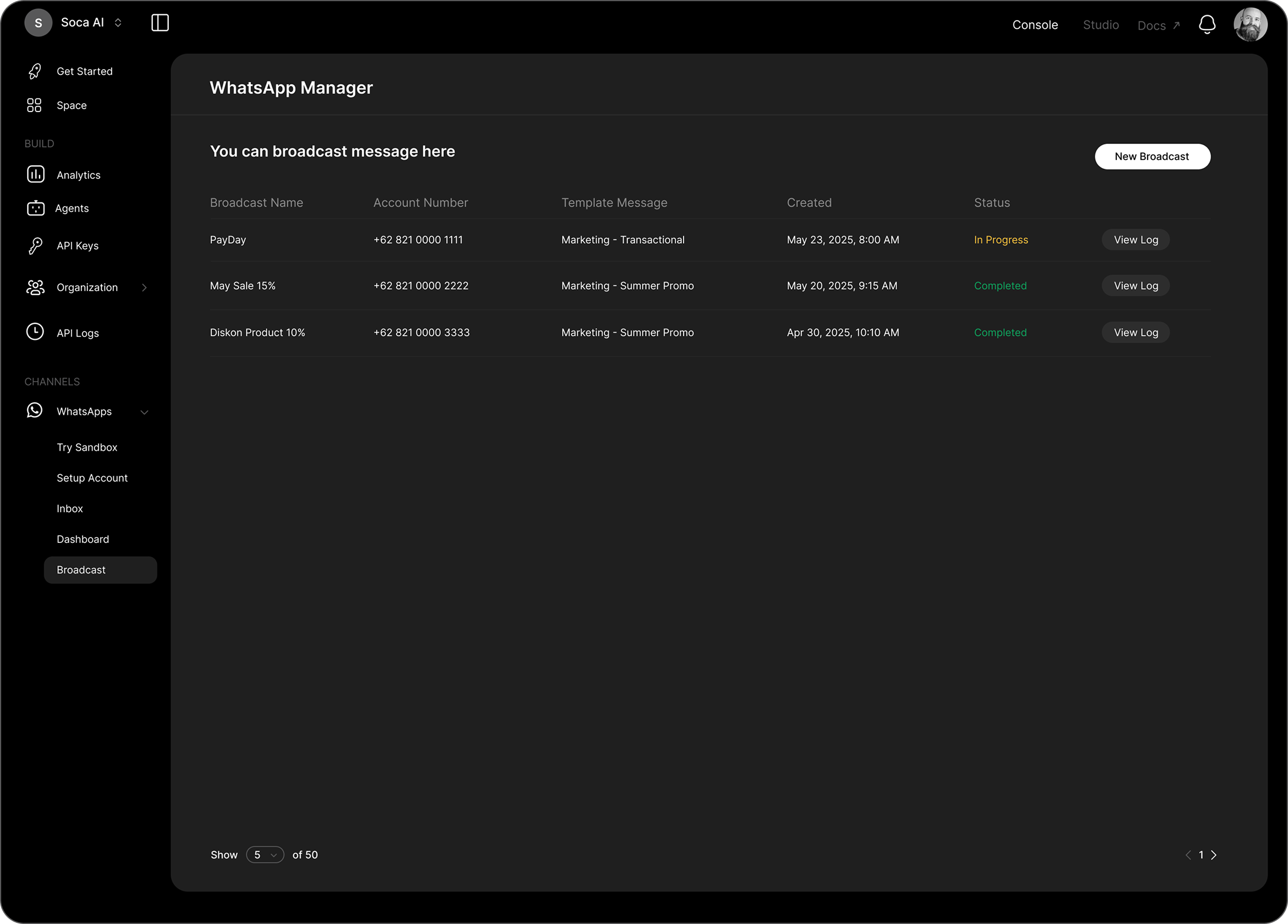Open API Logs clock icon
This screenshot has width=1288, height=924.
35,332
